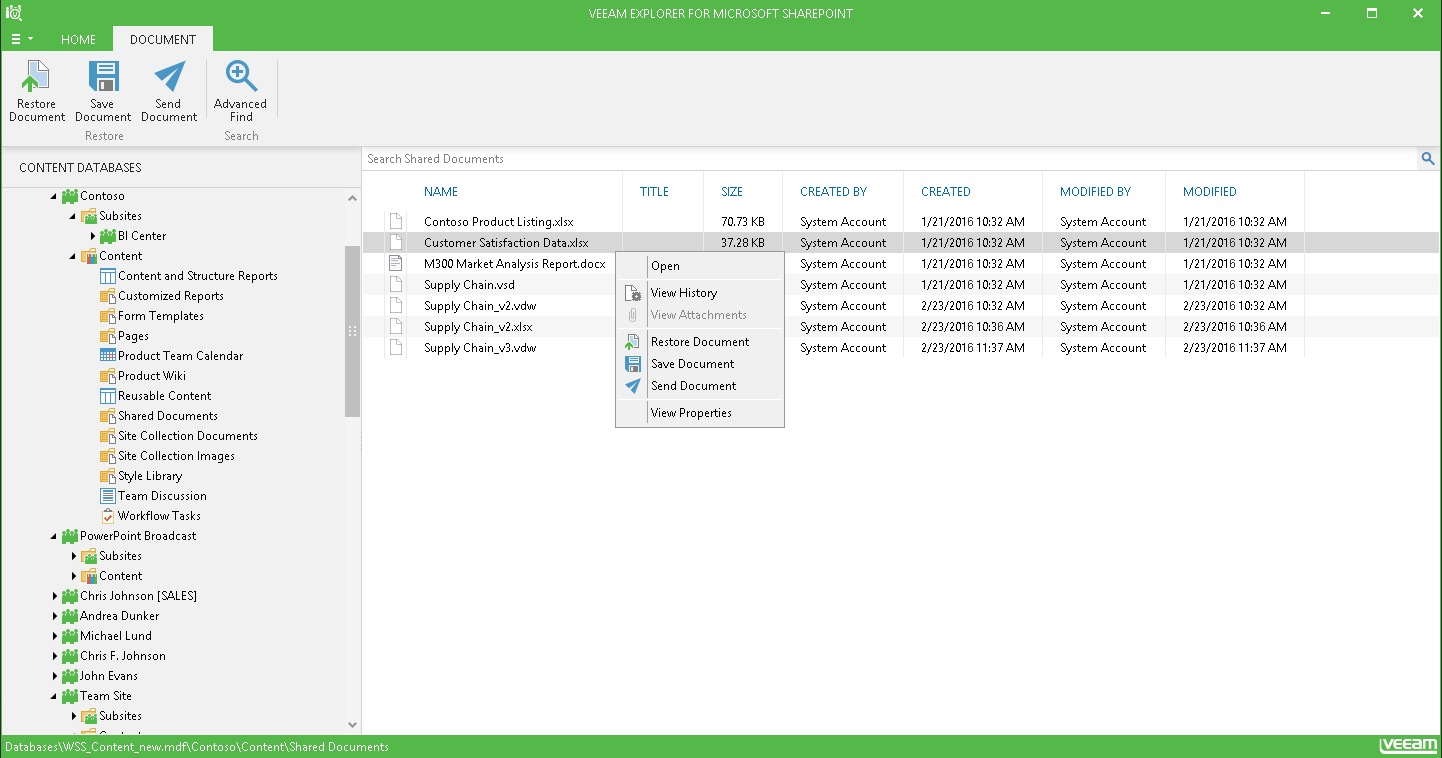Select the John Evans site
This screenshot has width=1442, height=758.
pos(109,676)
